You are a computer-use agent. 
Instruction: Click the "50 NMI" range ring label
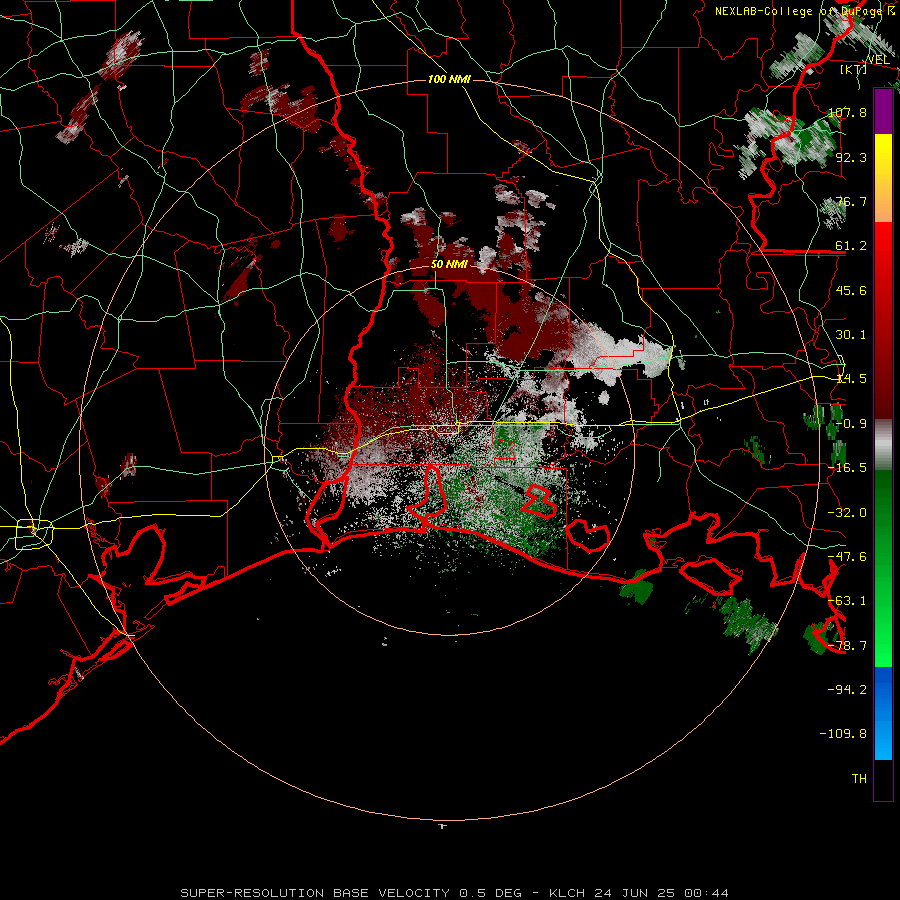click(449, 265)
